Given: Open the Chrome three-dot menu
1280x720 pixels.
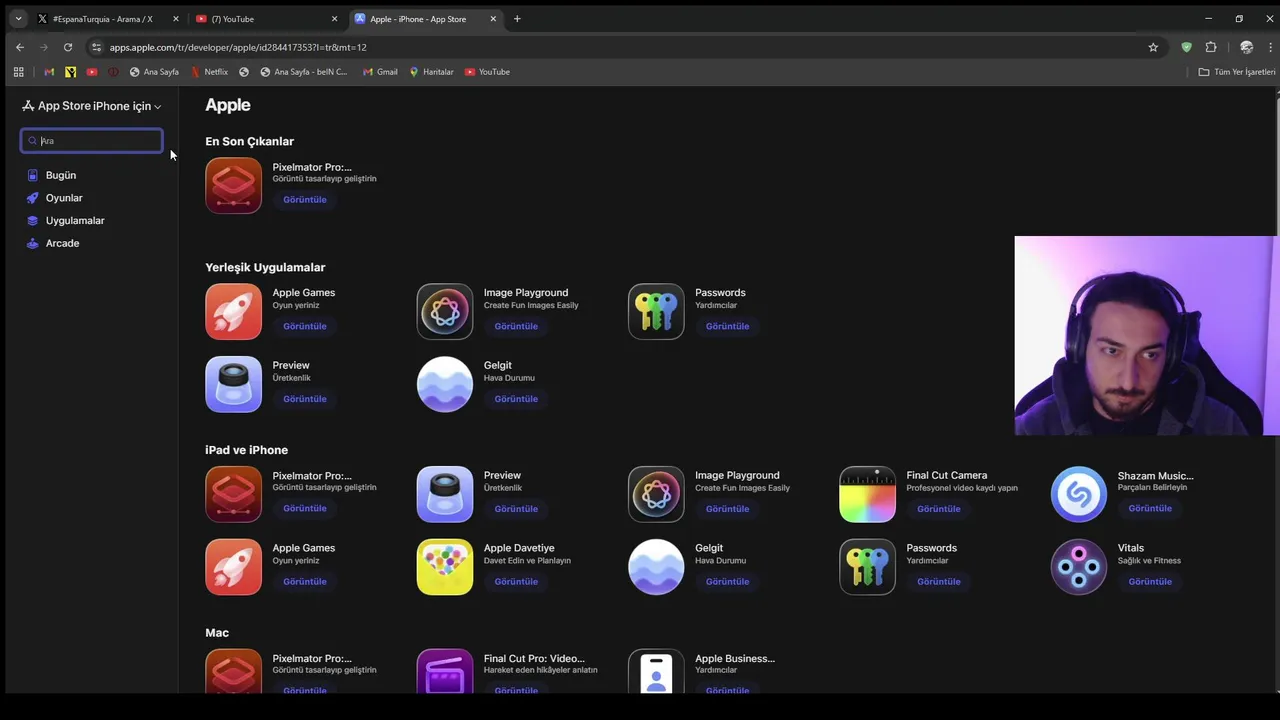Looking at the screenshot, I should coord(1271,47).
